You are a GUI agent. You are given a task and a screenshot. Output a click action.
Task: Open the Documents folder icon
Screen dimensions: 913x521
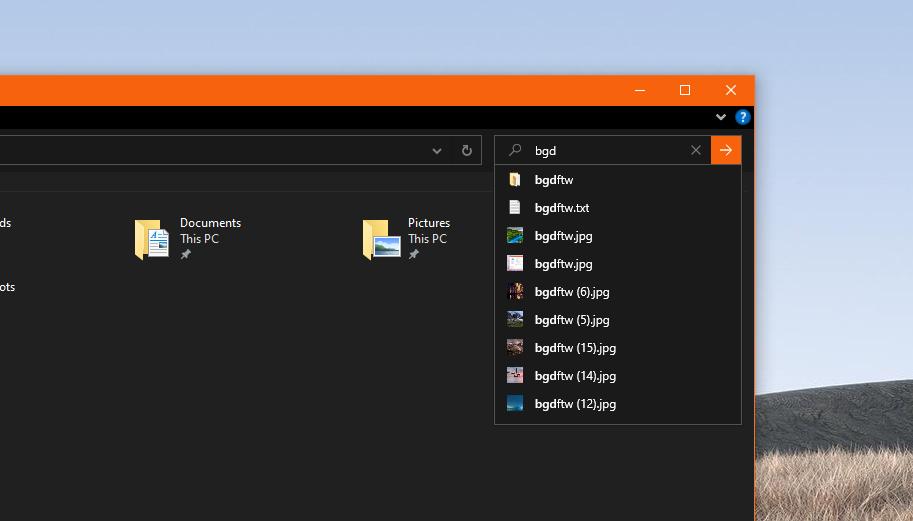(x=152, y=239)
